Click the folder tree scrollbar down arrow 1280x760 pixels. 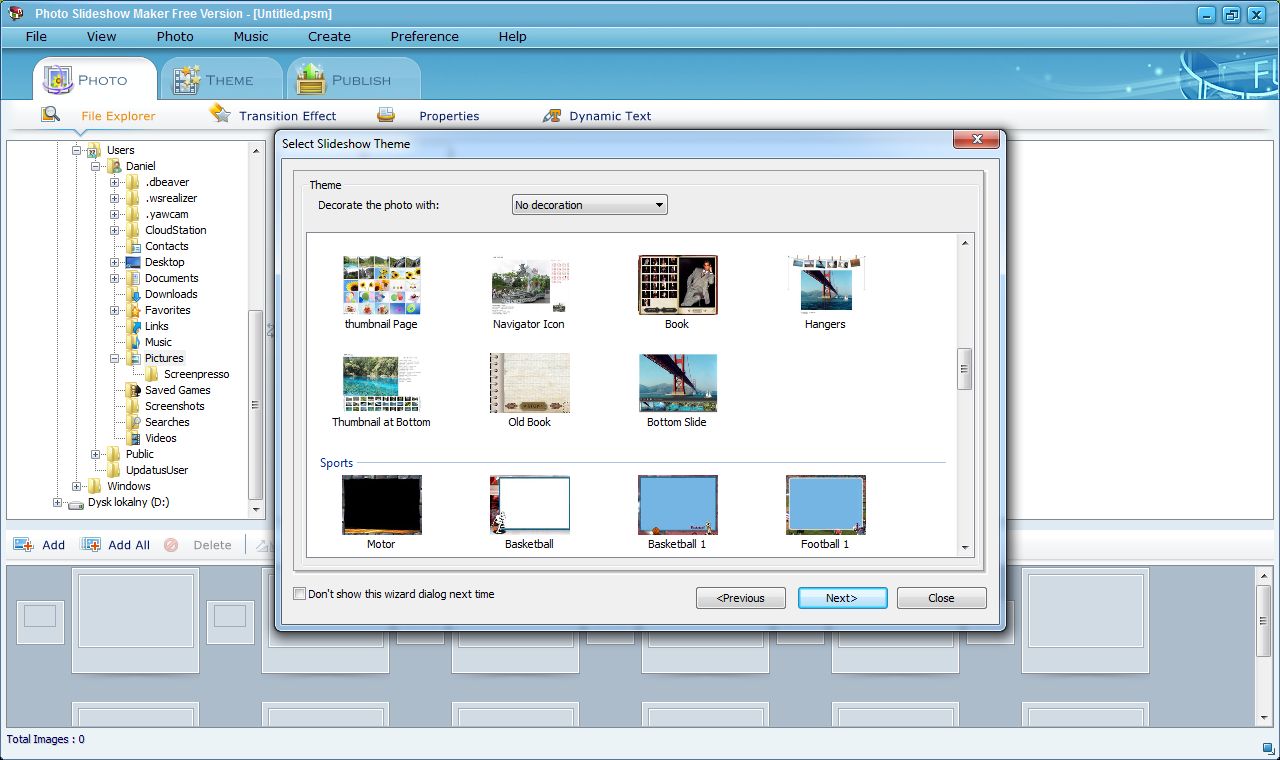(256, 510)
